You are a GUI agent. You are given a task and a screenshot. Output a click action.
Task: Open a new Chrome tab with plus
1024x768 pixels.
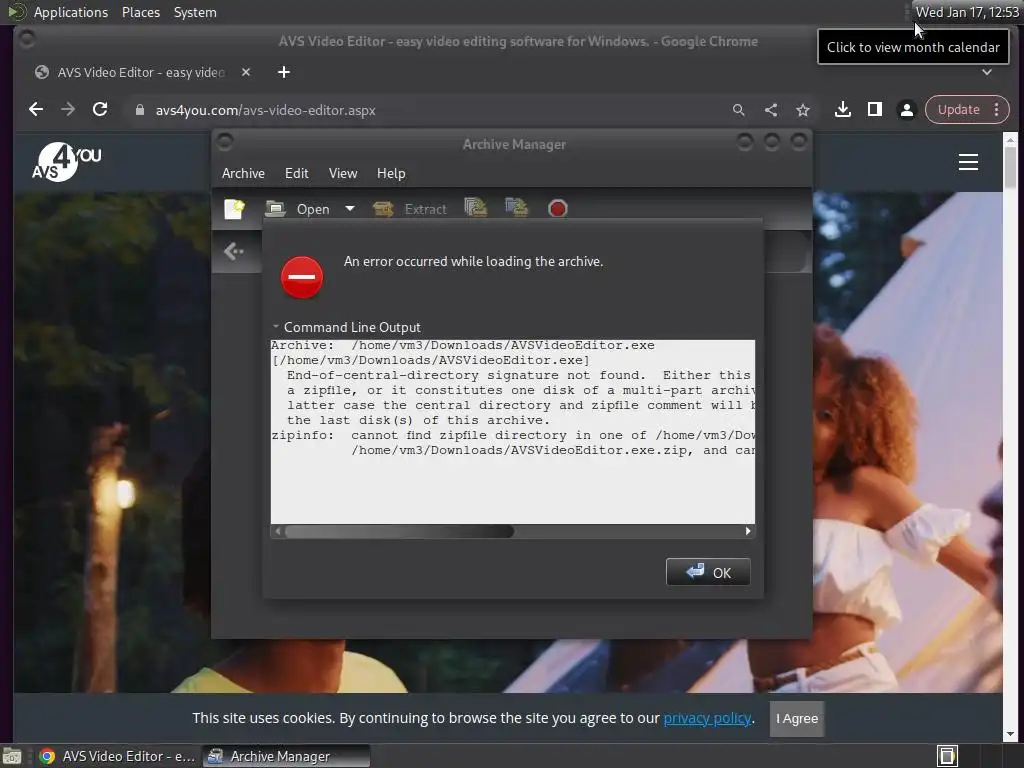283,72
